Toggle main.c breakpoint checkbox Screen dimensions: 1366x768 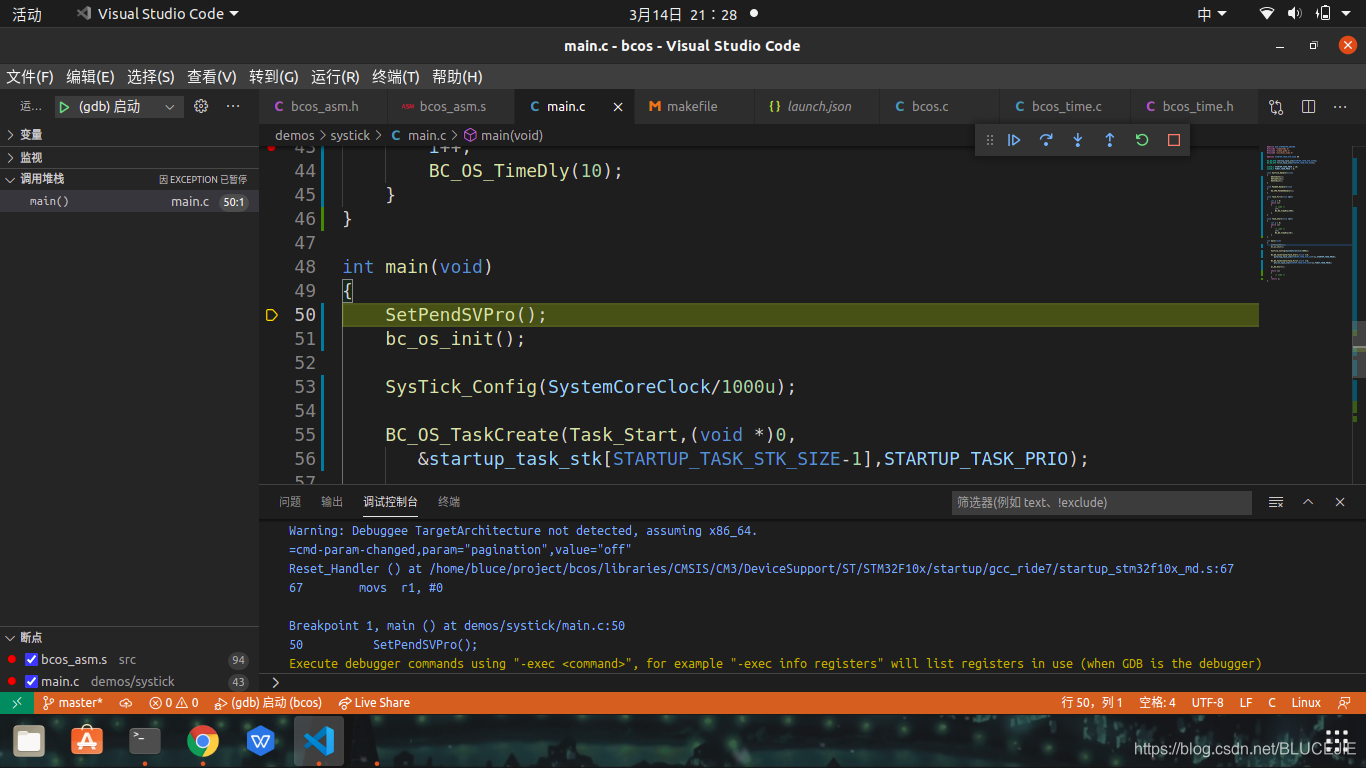(31, 682)
